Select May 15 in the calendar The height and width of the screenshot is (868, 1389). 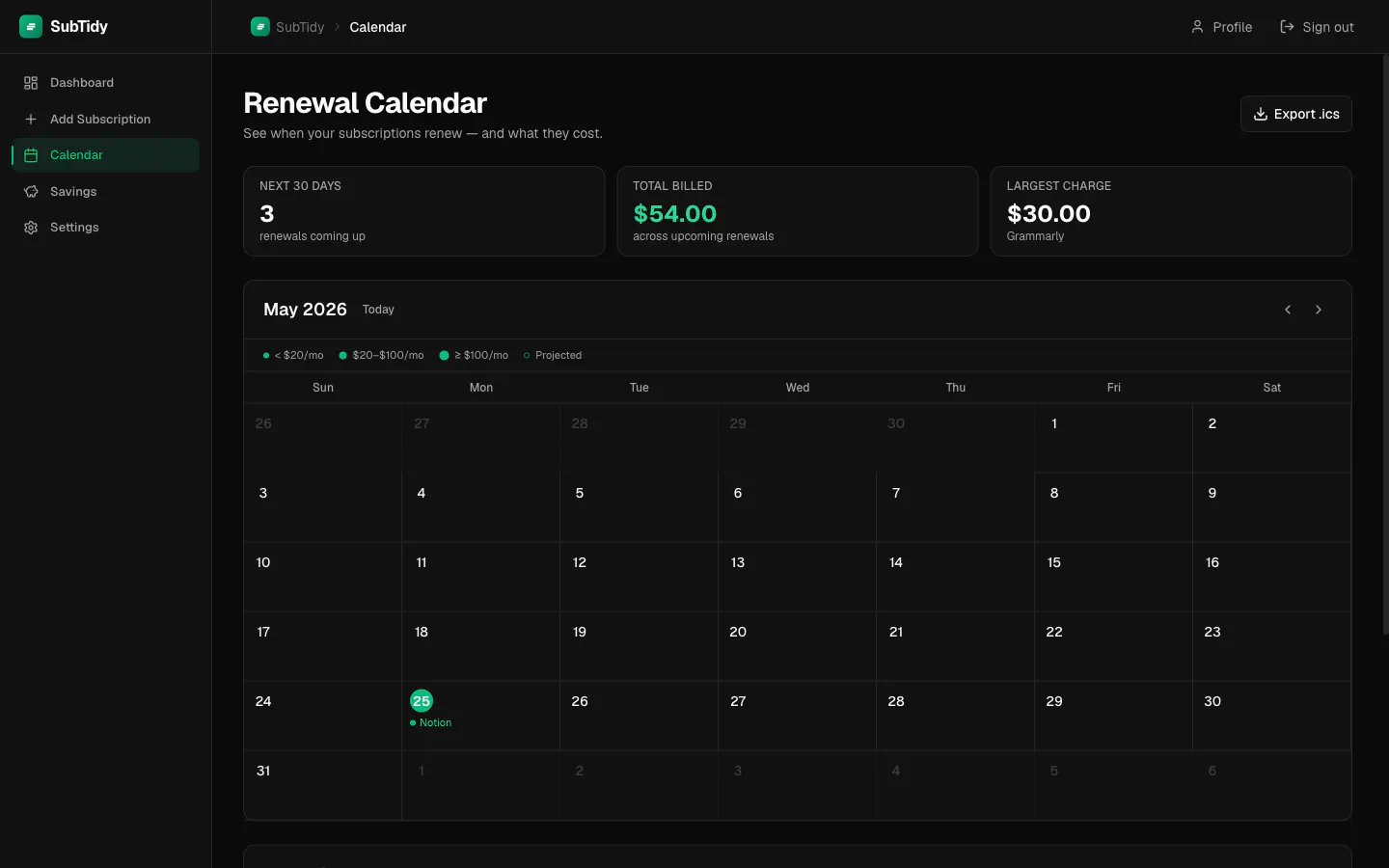pyautogui.click(x=1113, y=577)
